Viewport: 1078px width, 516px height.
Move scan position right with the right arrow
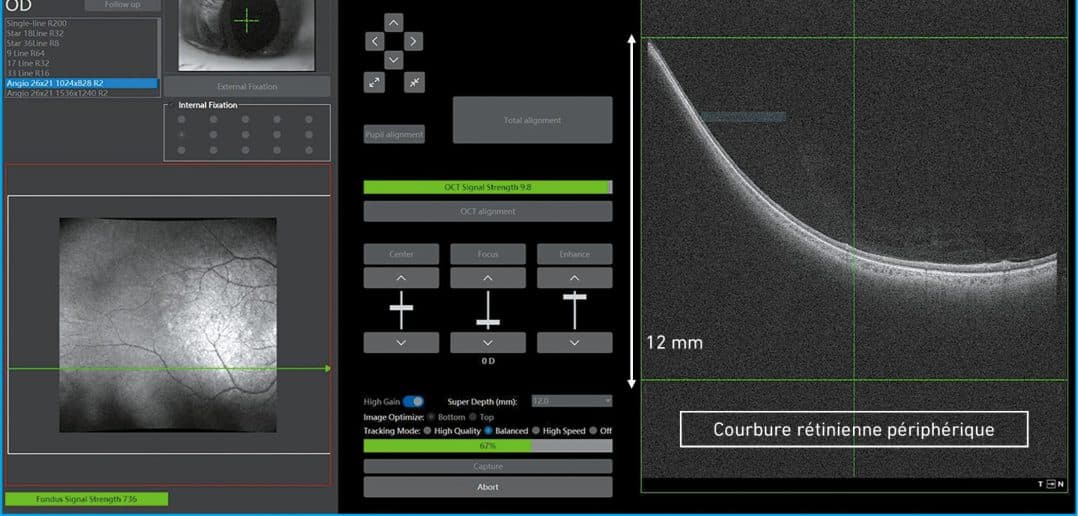[x=412, y=41]
